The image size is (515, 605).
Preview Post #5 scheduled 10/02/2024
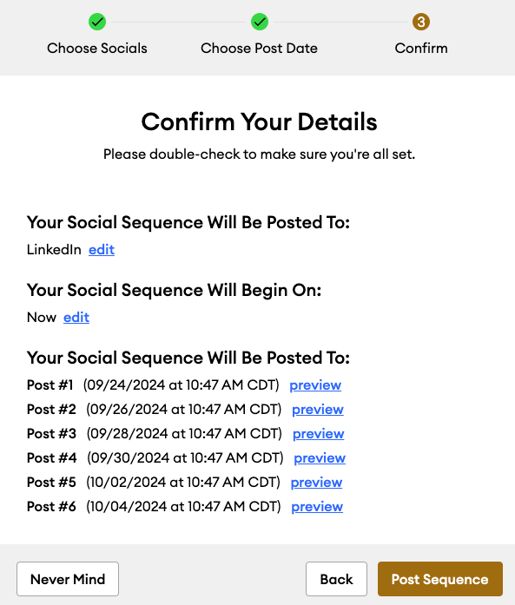(316, 482)
